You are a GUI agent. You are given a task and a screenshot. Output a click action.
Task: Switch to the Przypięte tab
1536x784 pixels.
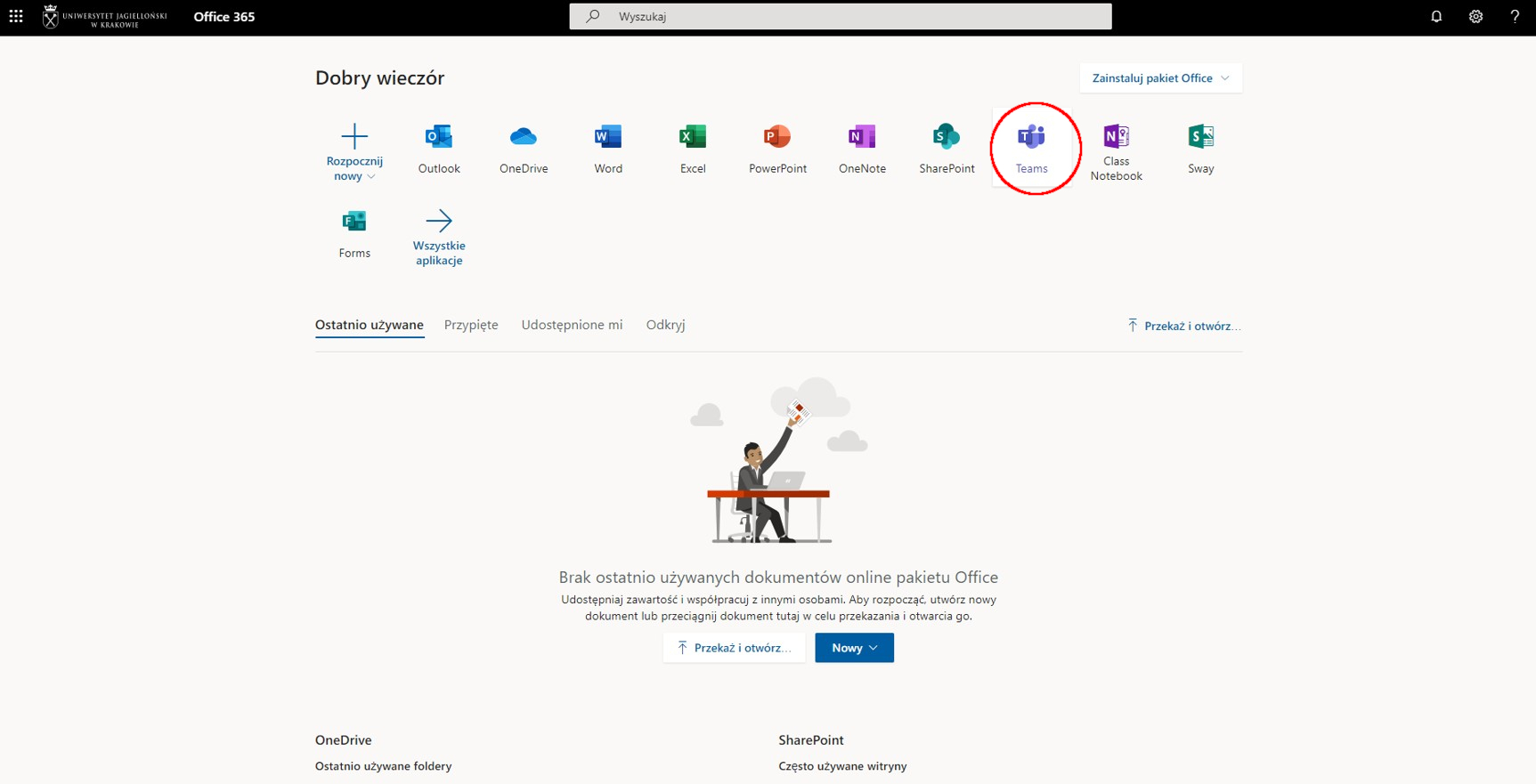[x=471, y=325]
